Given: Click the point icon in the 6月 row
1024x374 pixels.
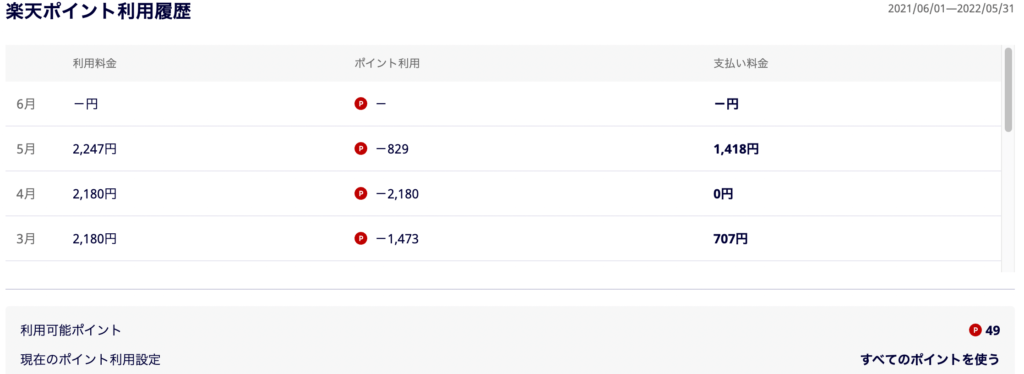Looking at the screenshot, I should (360, 104).
